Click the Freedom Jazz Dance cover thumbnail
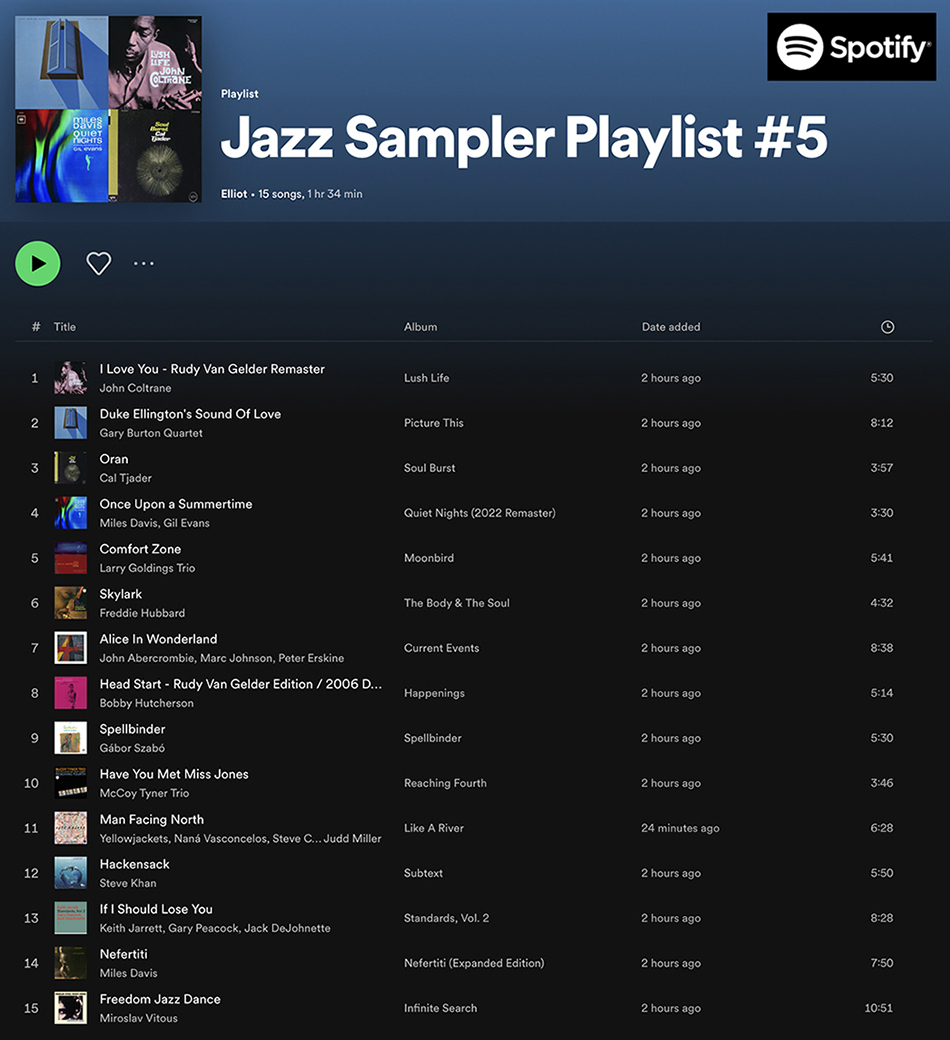 click(70, 1008)
